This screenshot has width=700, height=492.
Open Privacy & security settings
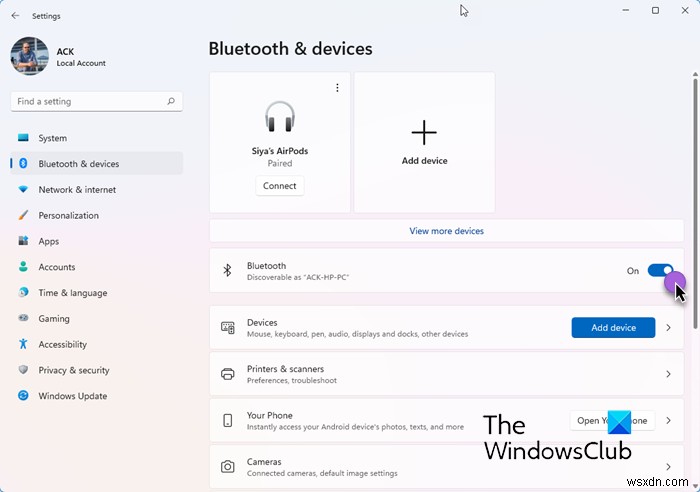(96, 370)
